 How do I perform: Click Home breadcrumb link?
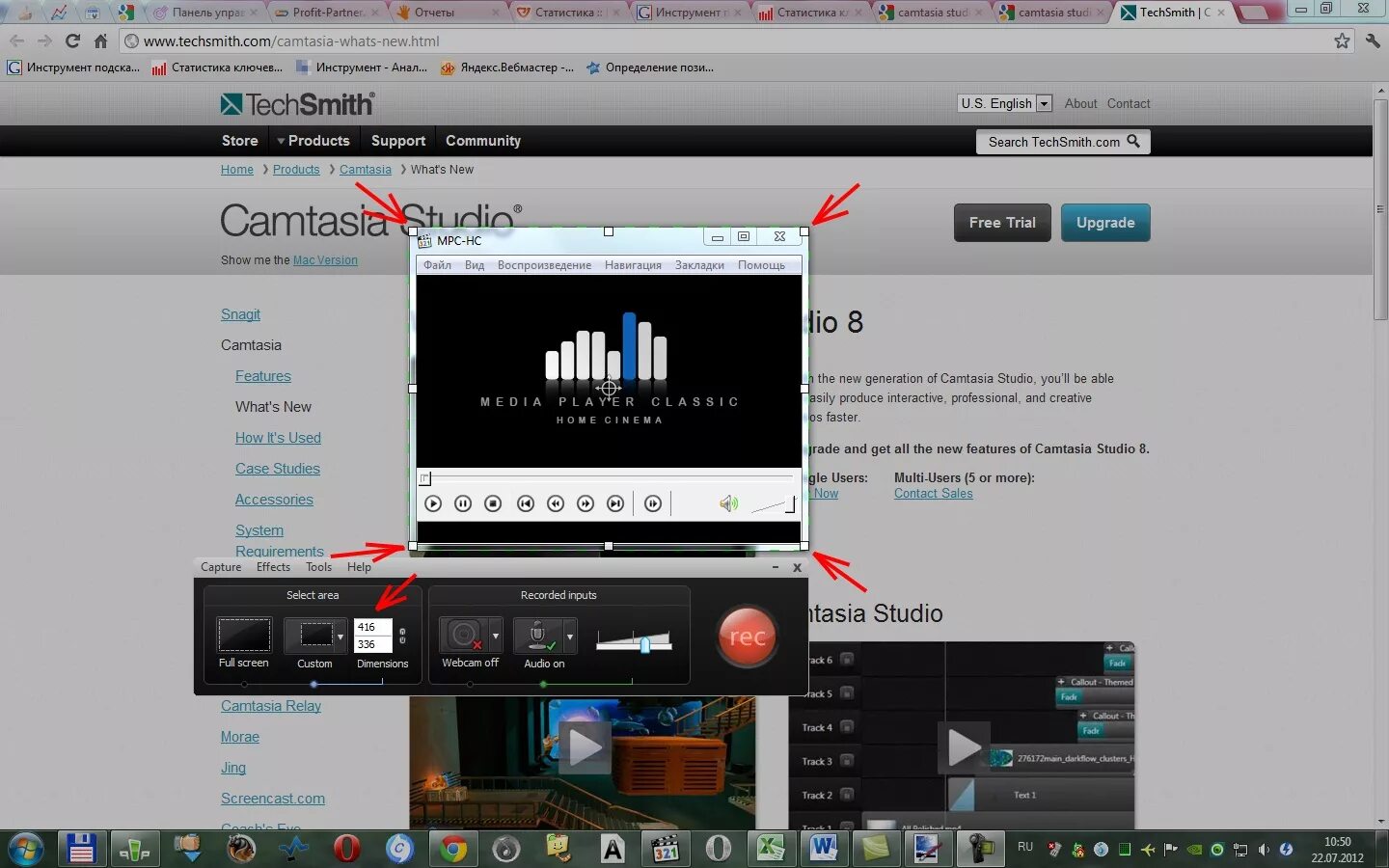237,170
